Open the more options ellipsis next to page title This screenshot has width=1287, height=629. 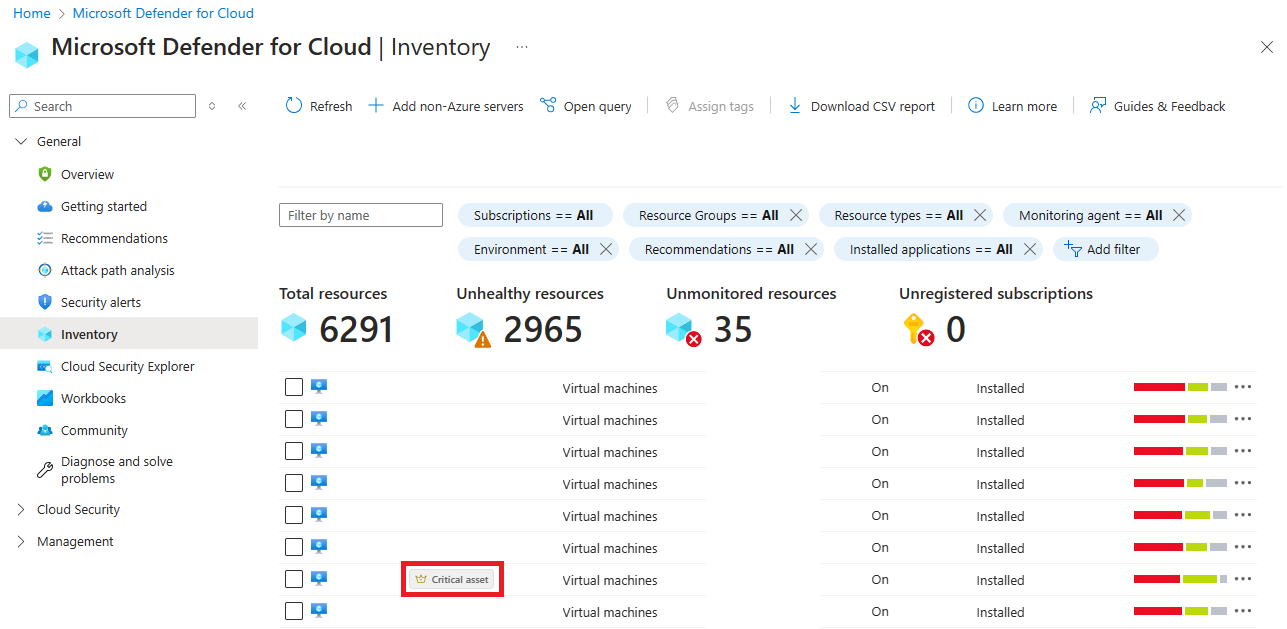tap(522, 47)
